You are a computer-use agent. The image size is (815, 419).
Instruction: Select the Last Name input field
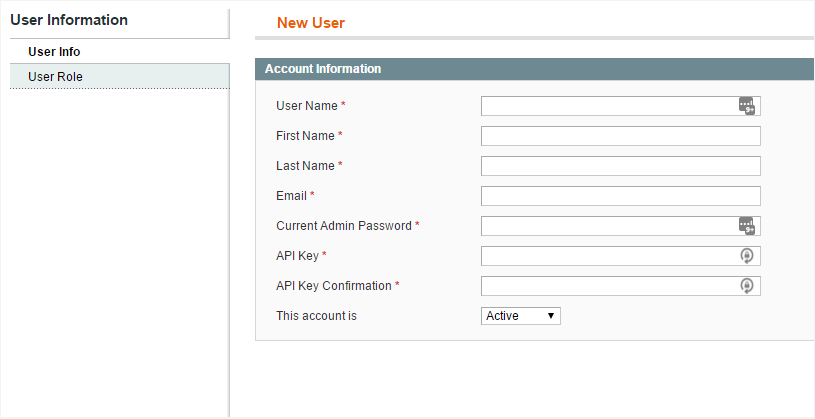click(x=621, y=166)
